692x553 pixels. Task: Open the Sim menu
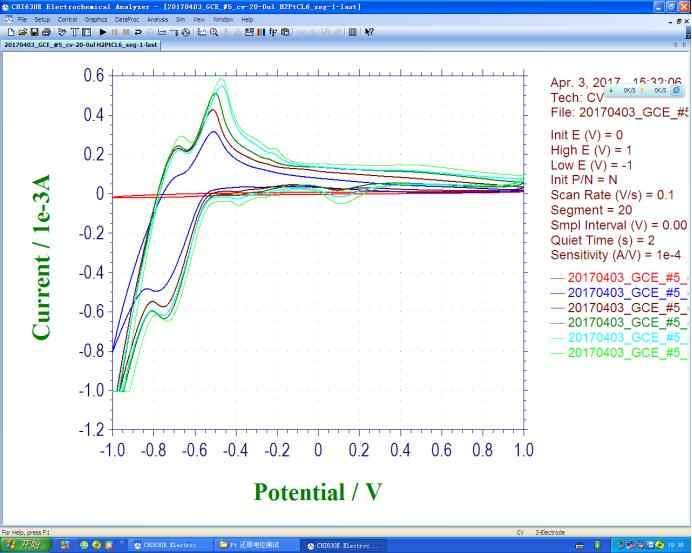pos(181,19)
